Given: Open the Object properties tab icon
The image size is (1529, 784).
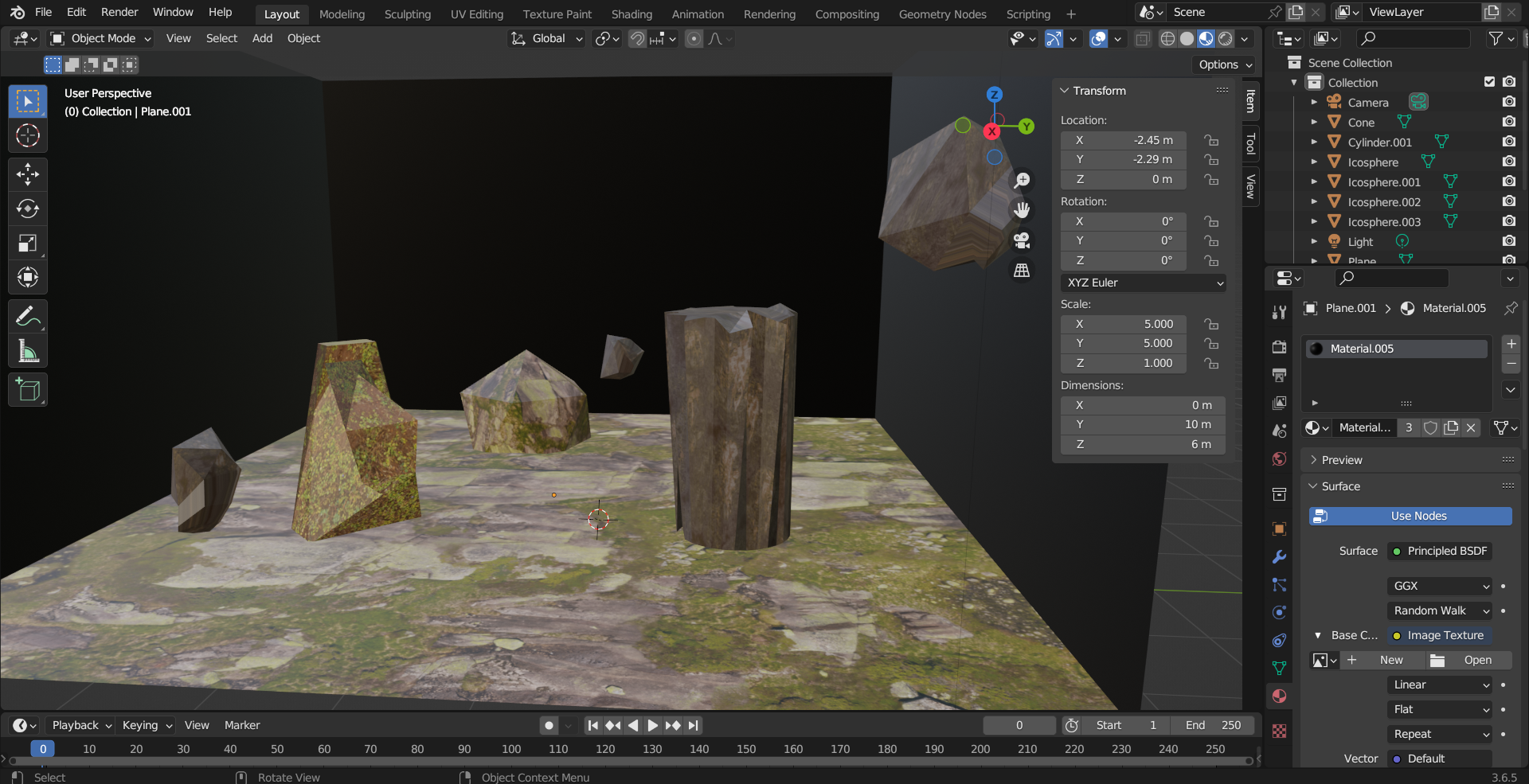Looking at the screenshot, I should 1279,529.
